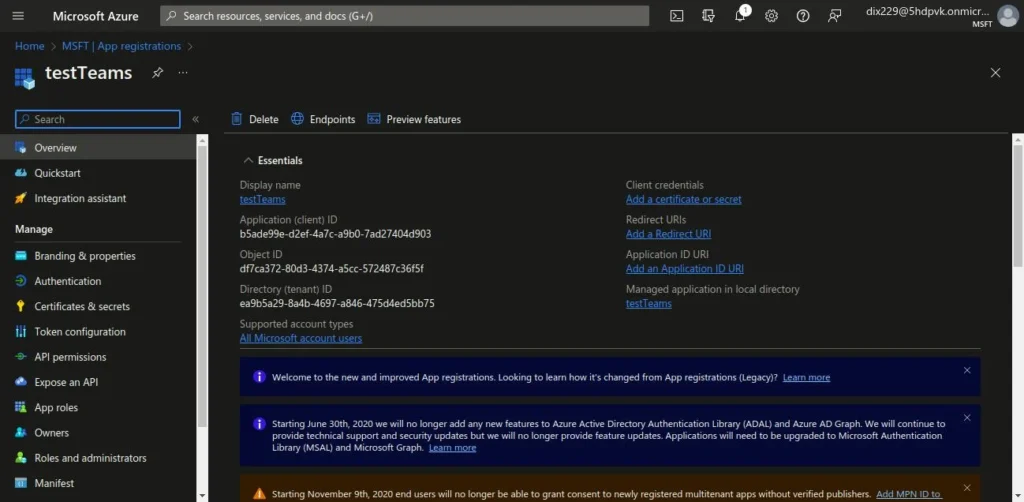Screen dimensions: 1024x502
Task: Click the main content scrollbar
Action: coord(1018,206)
